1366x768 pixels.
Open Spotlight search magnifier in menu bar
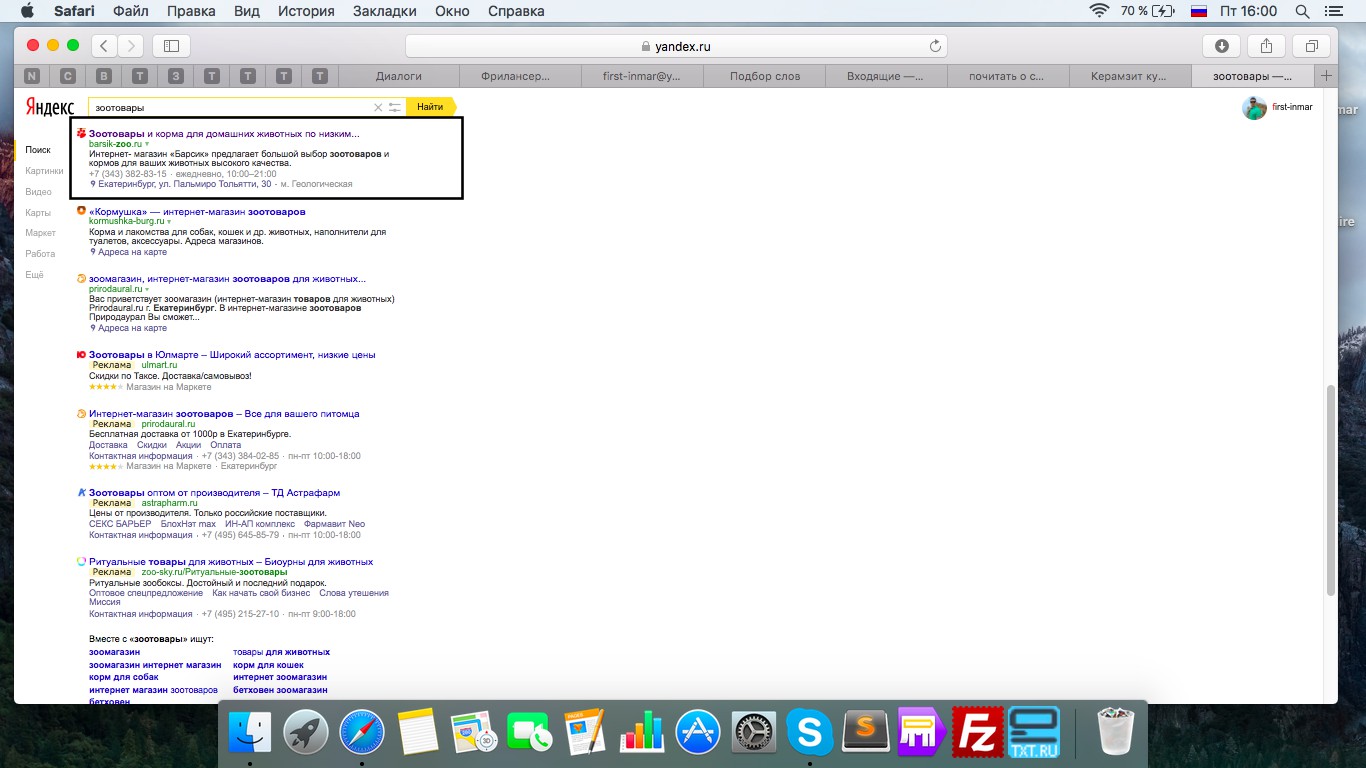click(x=1303, y=11)
